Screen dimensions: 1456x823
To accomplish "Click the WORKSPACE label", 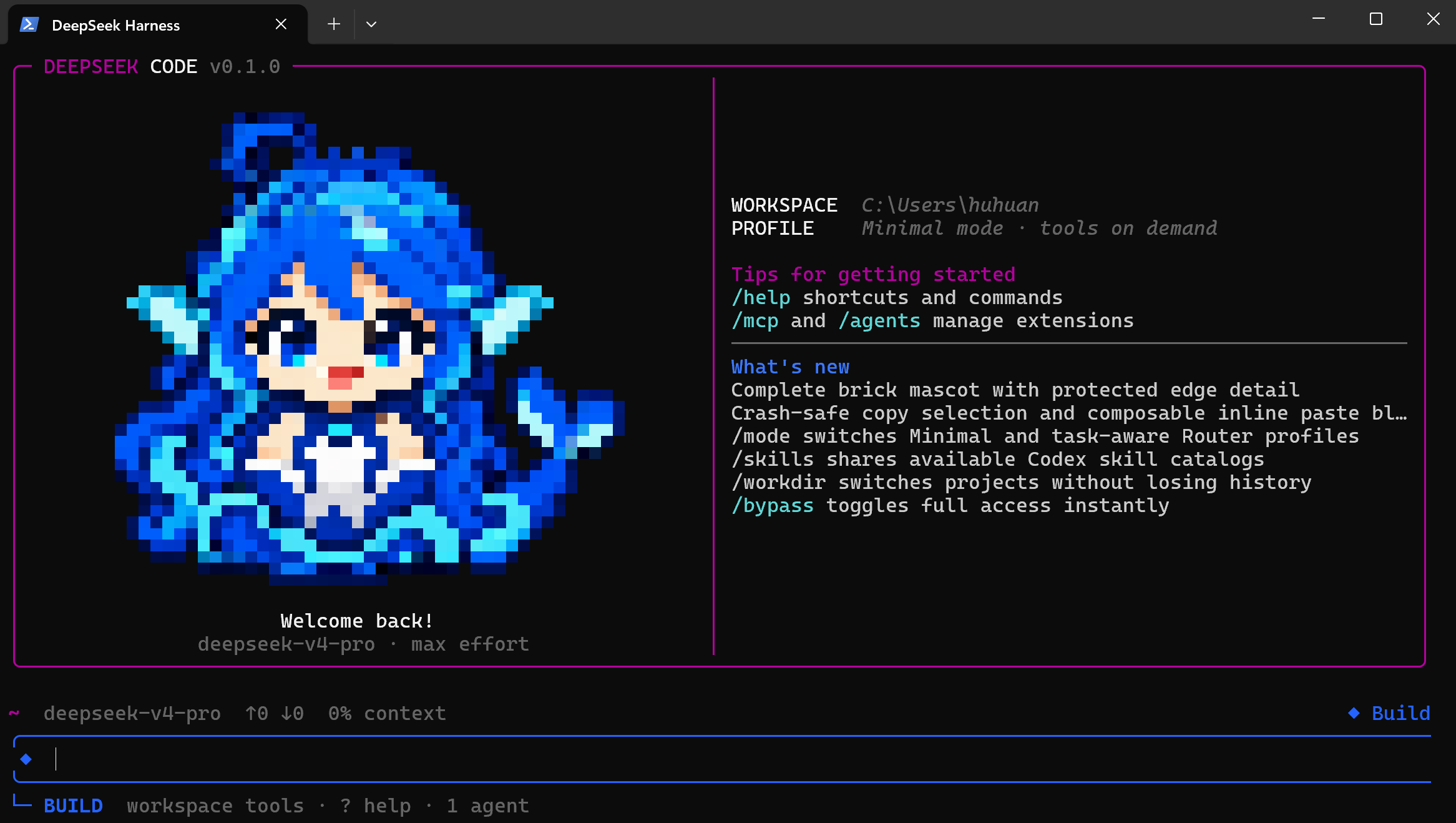I will (x=784, y=205).
